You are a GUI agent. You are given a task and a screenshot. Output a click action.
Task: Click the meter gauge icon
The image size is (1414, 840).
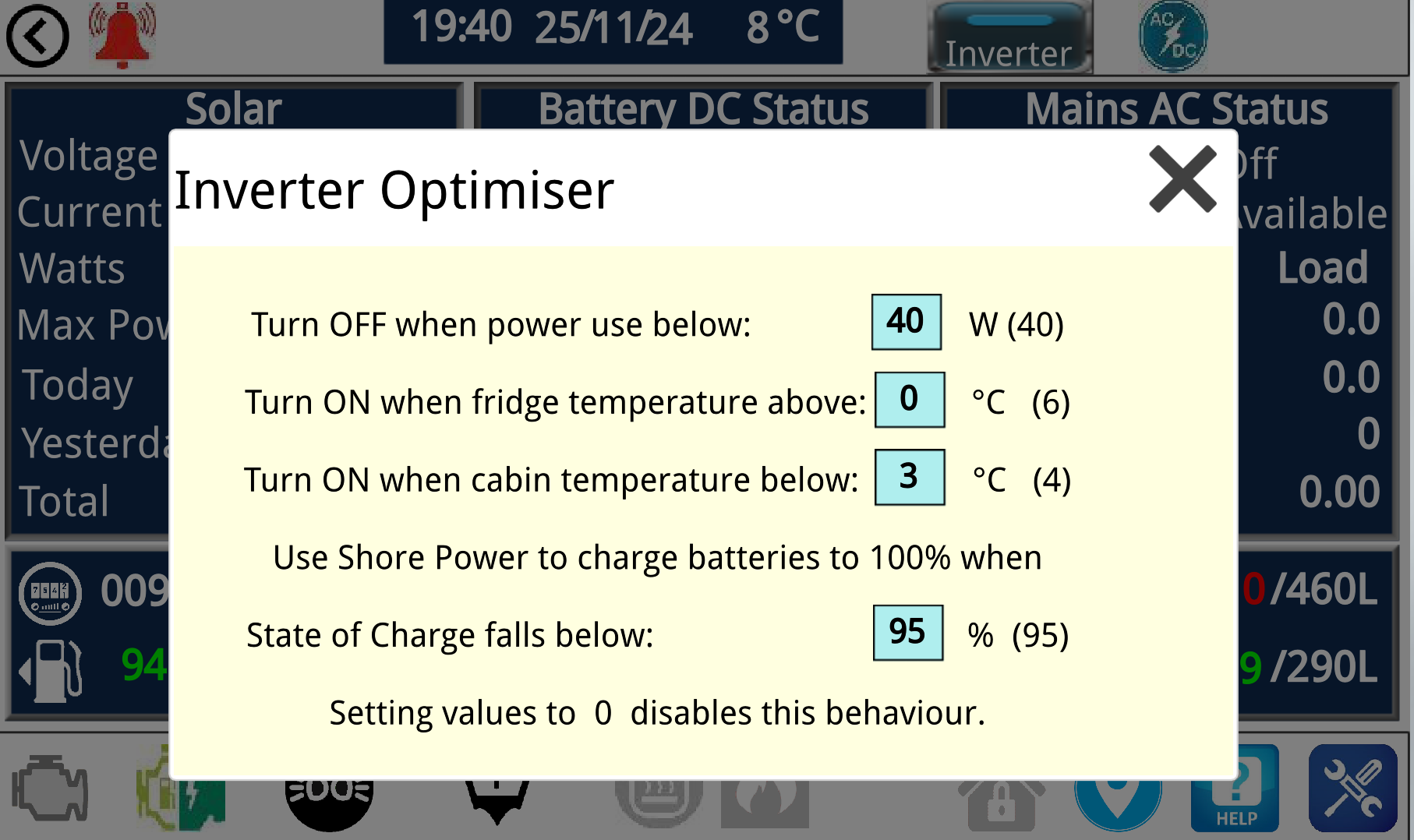point(50,593)
